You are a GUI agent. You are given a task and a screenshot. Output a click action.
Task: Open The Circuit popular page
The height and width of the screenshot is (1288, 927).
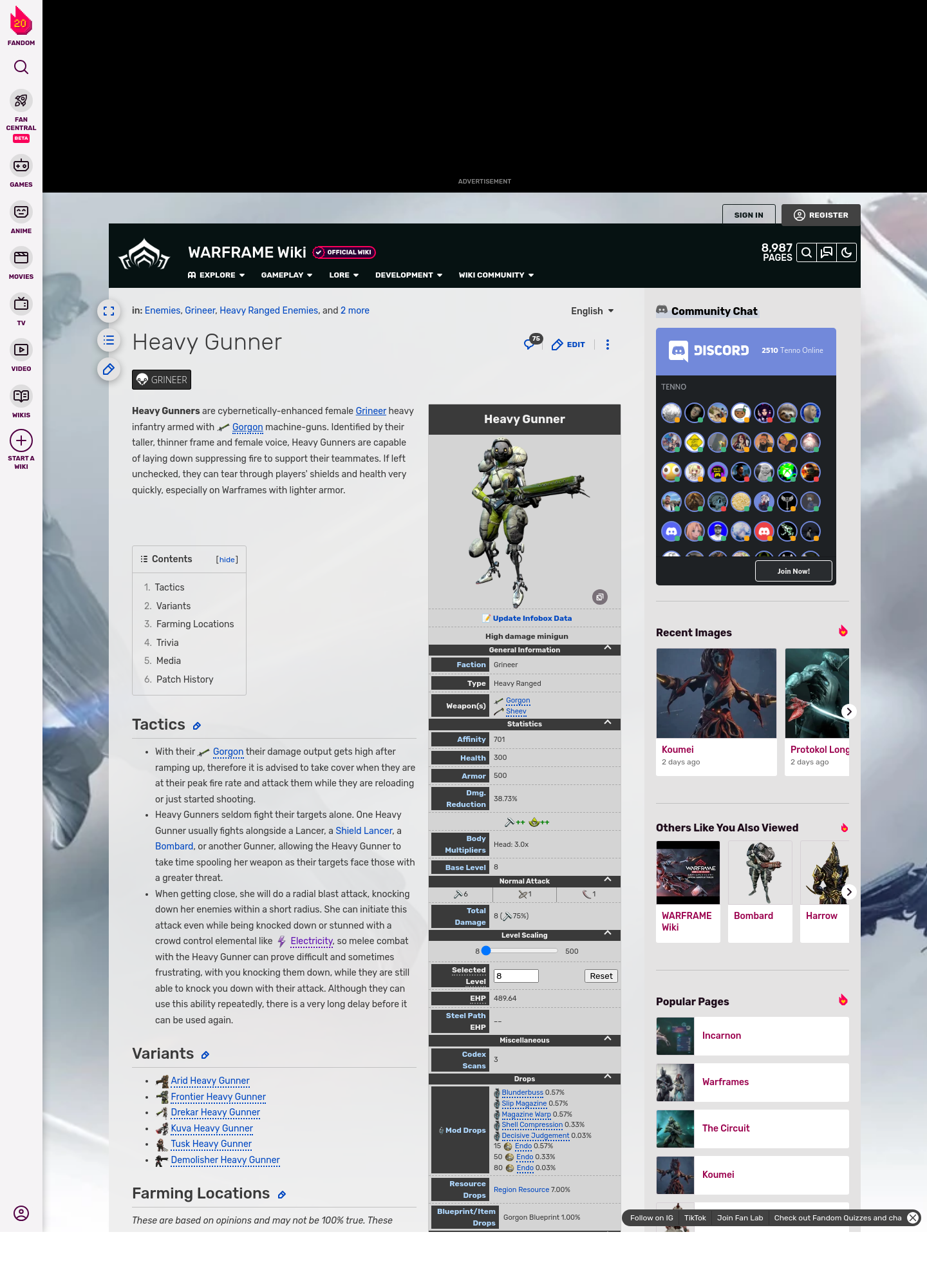click(x=753, y=1129)
